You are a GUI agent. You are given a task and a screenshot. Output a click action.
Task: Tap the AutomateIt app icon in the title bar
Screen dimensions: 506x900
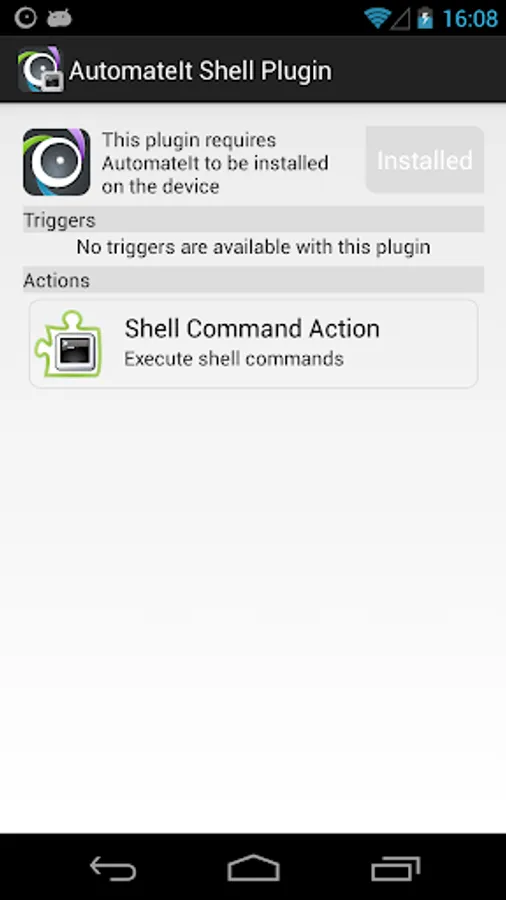40,70
